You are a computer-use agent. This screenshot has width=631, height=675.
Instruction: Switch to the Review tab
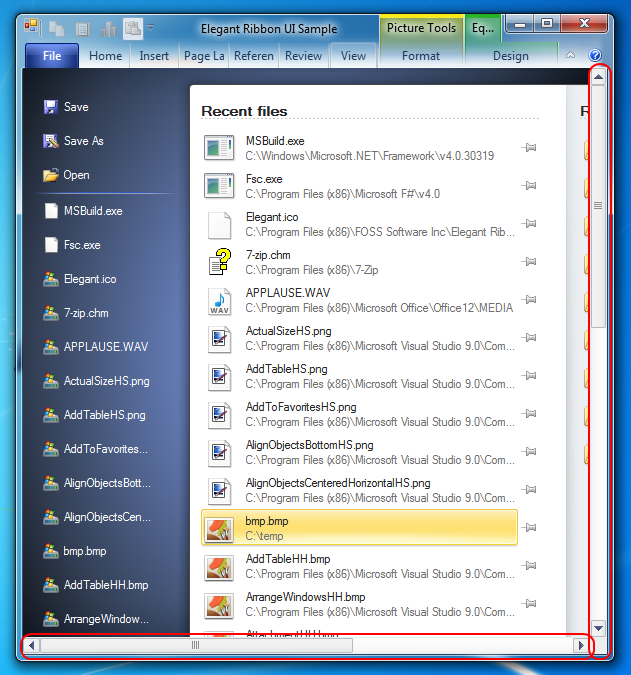click(303, 56)
